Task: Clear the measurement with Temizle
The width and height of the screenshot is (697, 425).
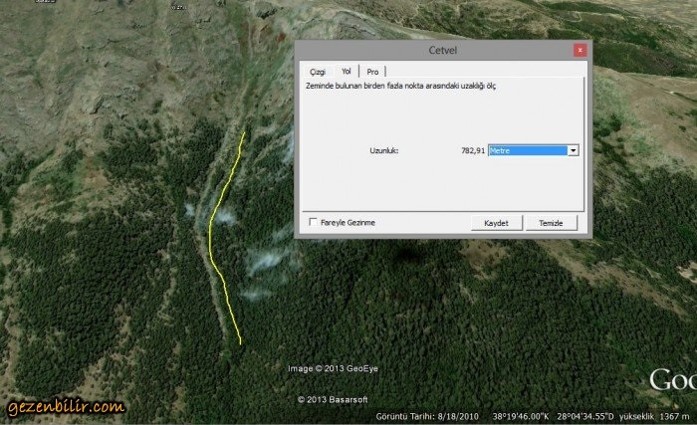Action: coord(551,223)
